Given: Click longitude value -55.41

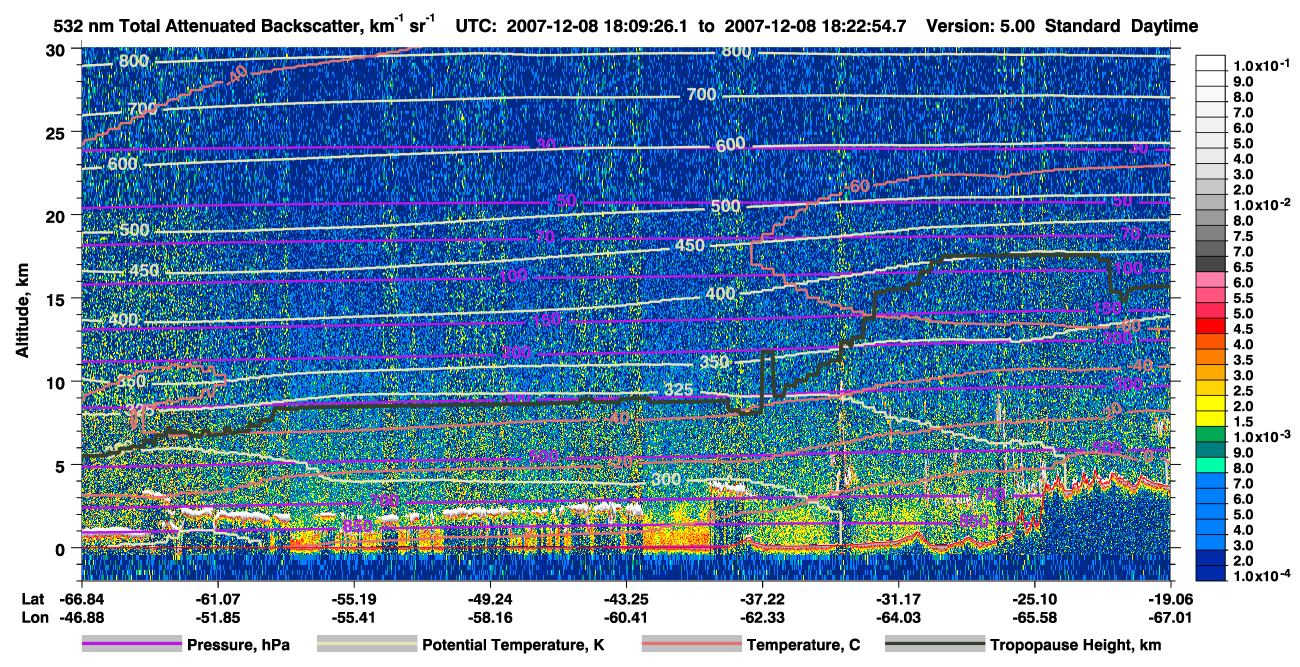Looking at the screenshot, I should [x=354, y=617].
